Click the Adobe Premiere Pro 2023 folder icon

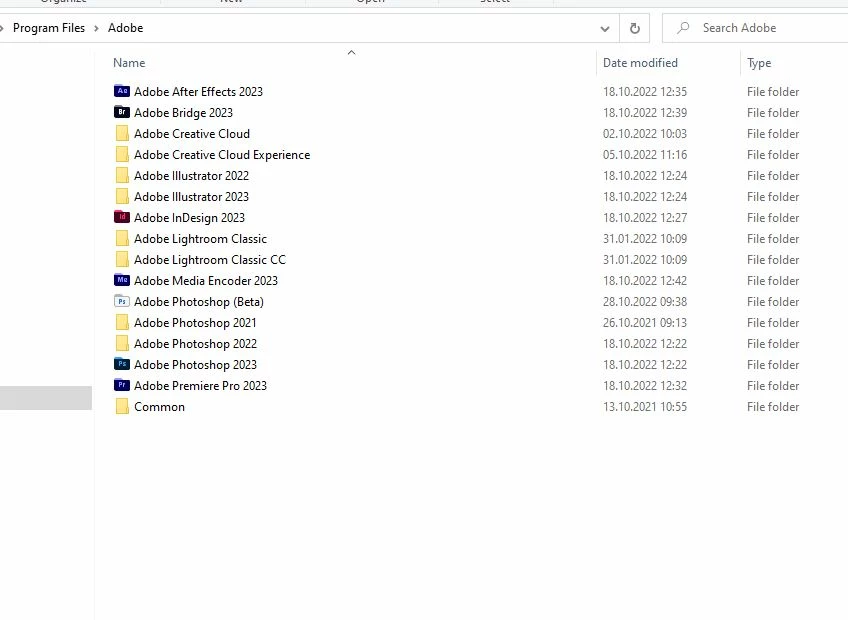coord(122,386)
